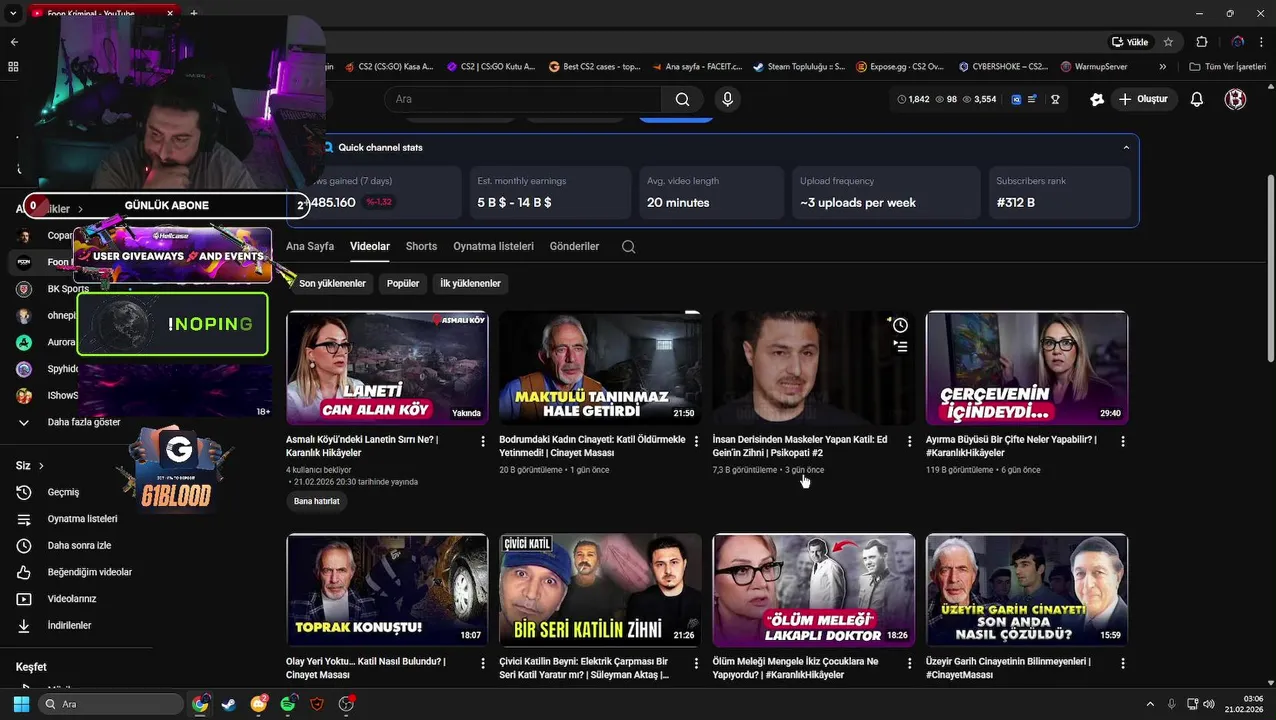The height and width of the screenshot is (720, 1276).
Task: Open Steam Topluluğu bookmark
Action: 799,67
